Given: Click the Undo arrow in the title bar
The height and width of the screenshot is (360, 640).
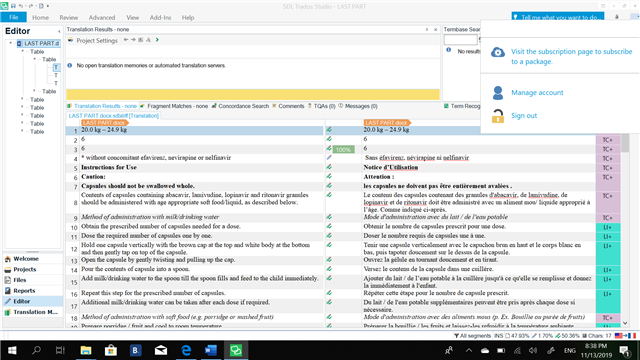Looking at the screenshot, I should point(21,6).
